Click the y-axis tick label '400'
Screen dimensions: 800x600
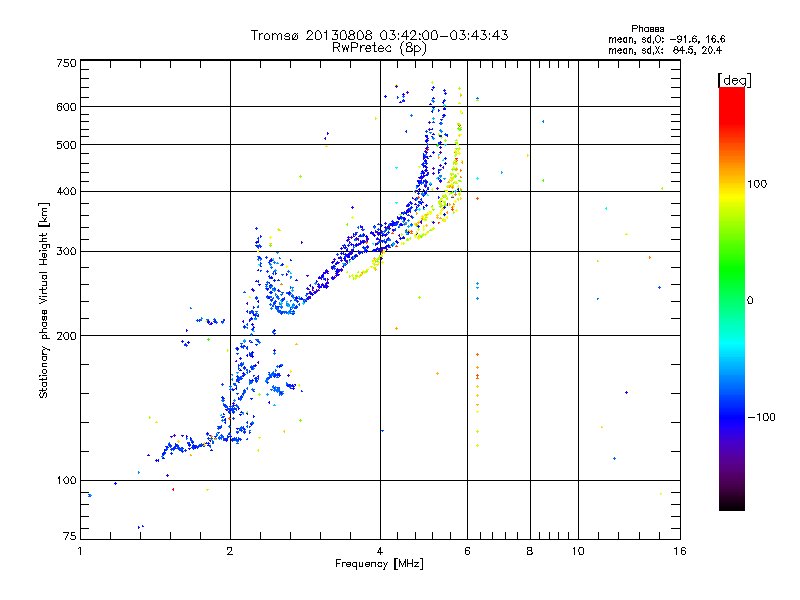point(66,192)
